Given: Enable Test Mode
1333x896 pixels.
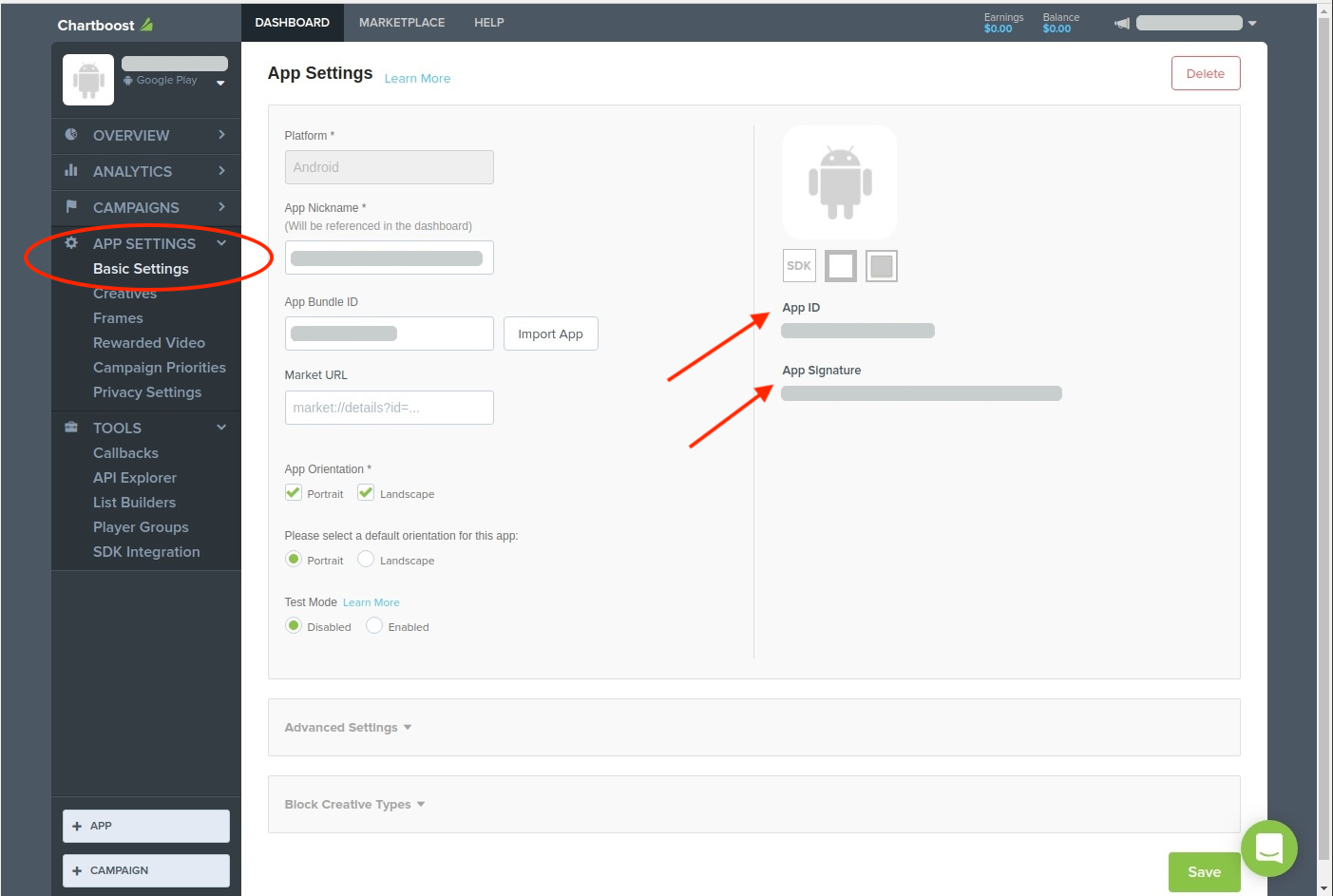Looking at the screenshot, I should (x=373, y=625).
